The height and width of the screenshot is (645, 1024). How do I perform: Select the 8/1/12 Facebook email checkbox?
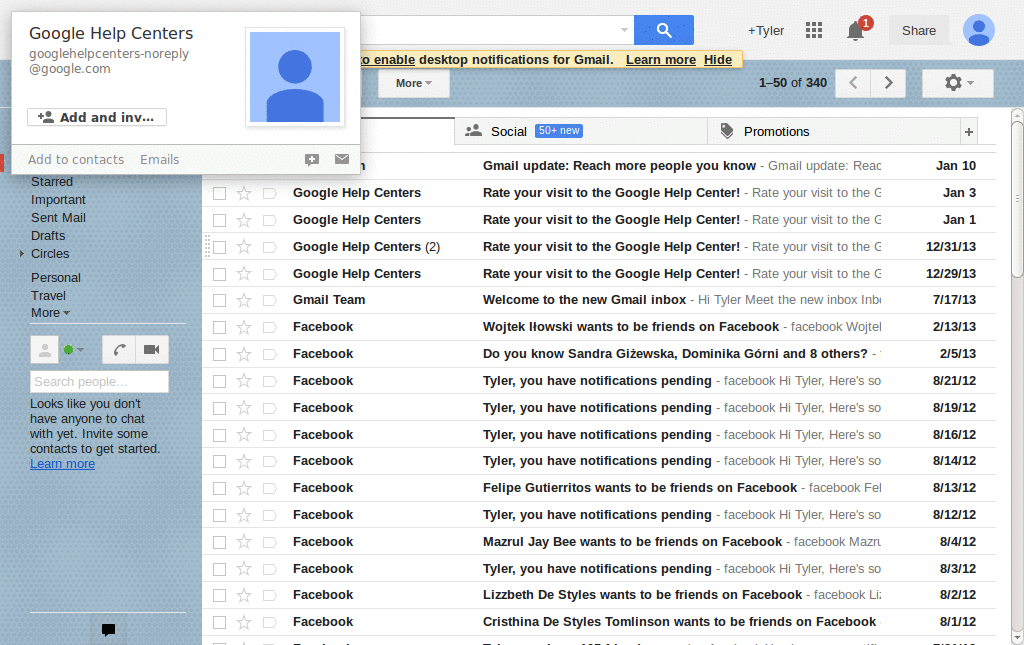219,623
